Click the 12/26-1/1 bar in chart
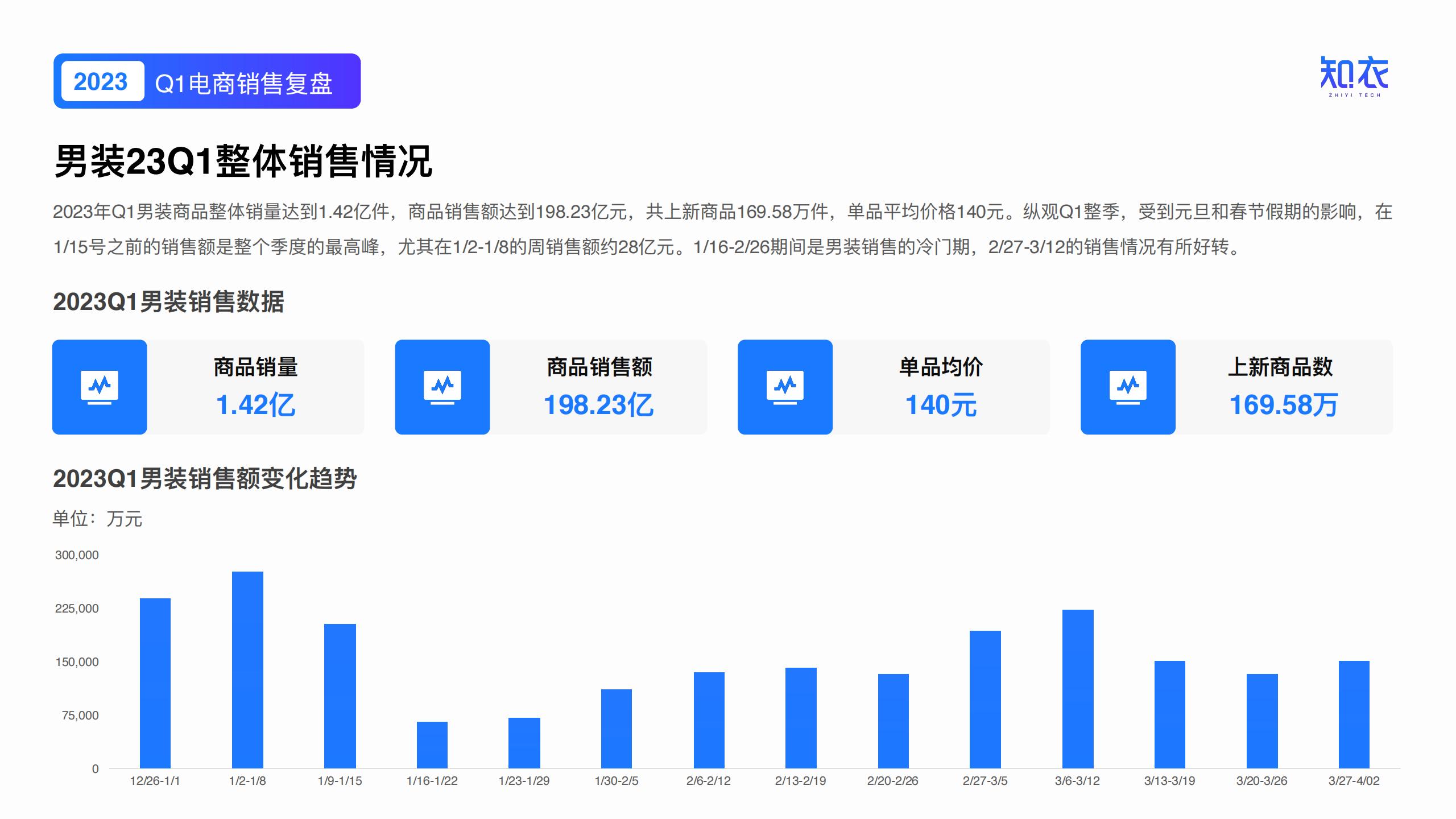 155,682
